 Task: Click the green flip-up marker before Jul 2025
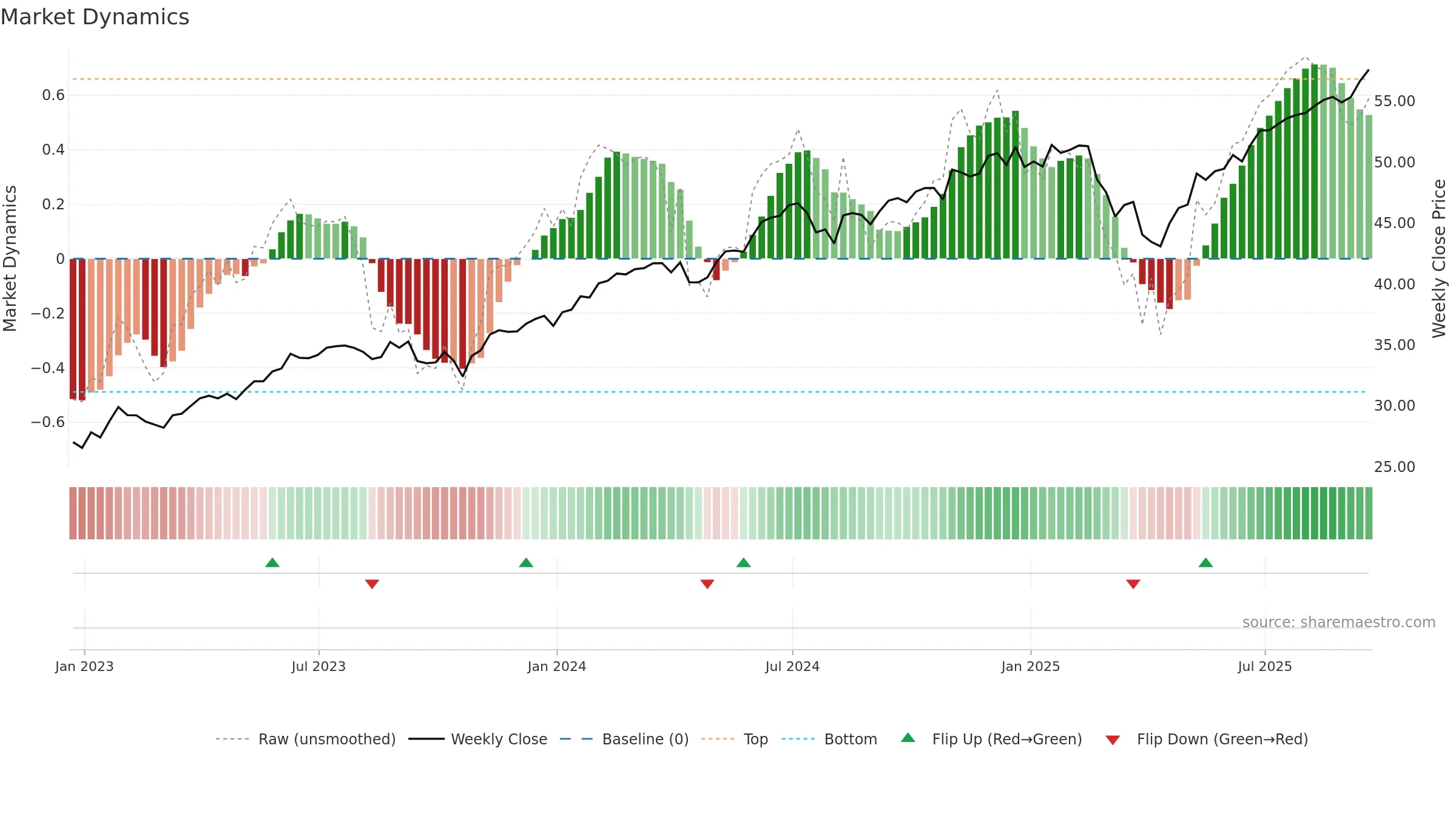pos(1205,562)
